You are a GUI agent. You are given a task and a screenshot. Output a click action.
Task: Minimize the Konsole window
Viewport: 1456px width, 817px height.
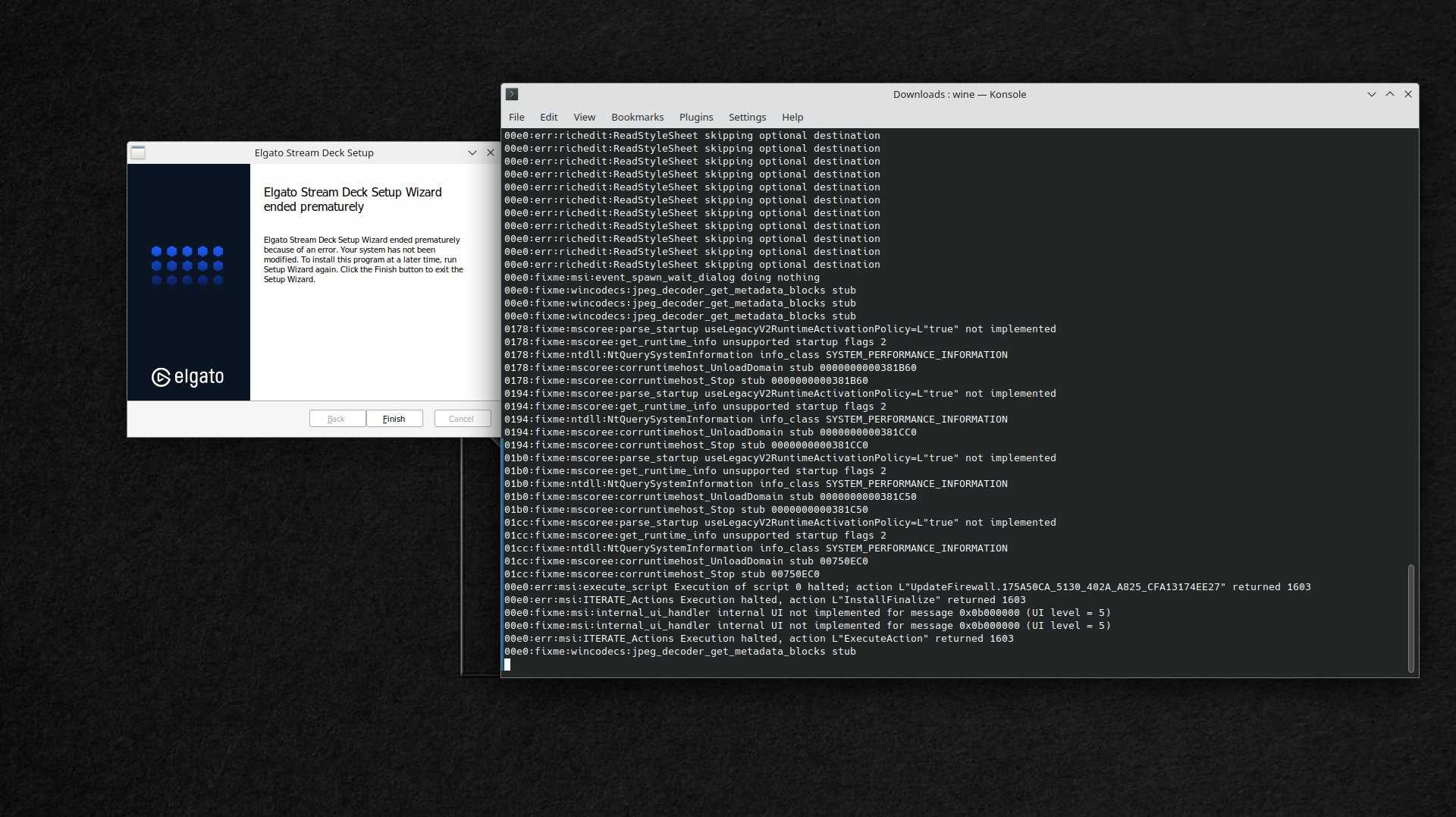tap(1371, 94)
